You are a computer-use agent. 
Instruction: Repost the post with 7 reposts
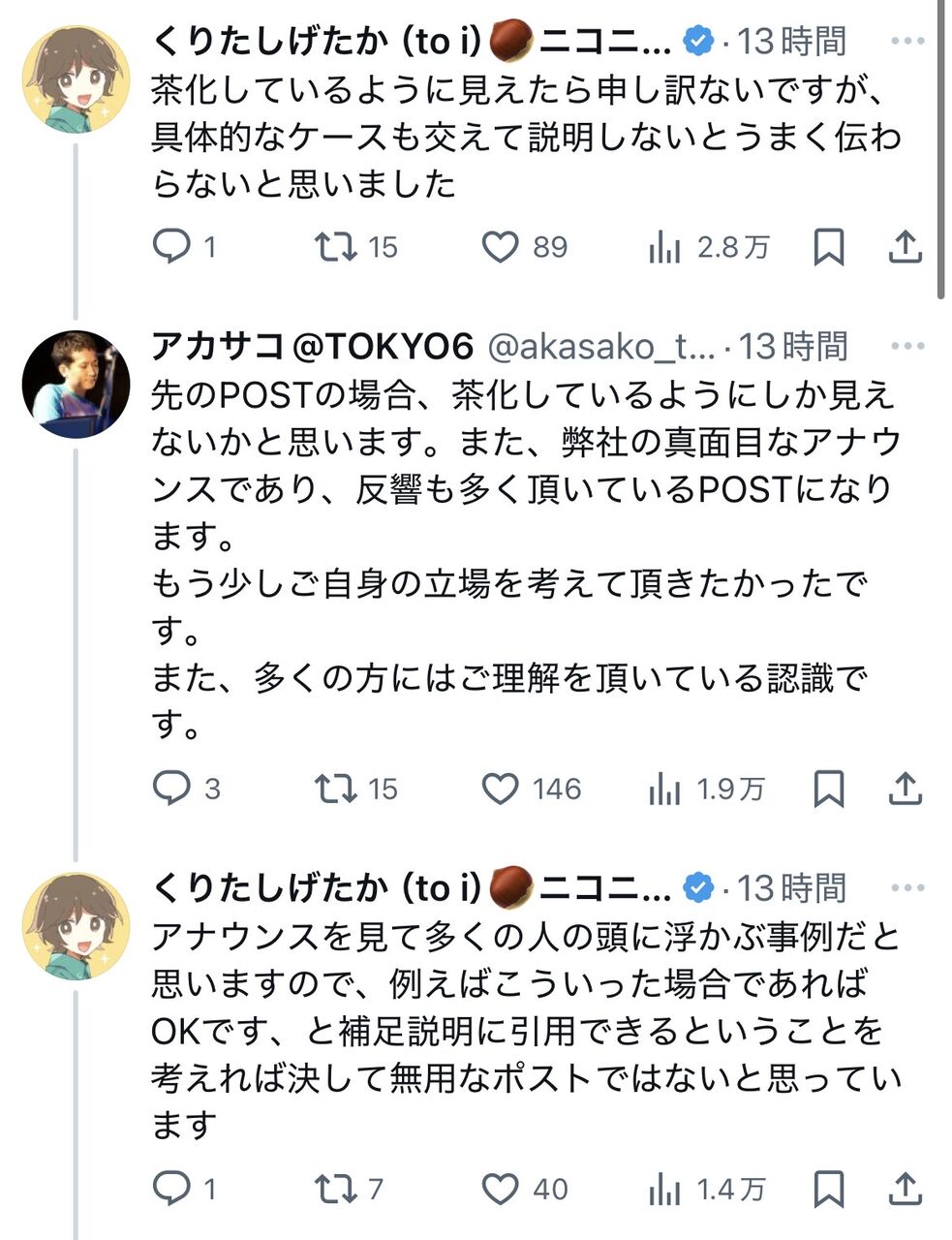(336, 1189)
